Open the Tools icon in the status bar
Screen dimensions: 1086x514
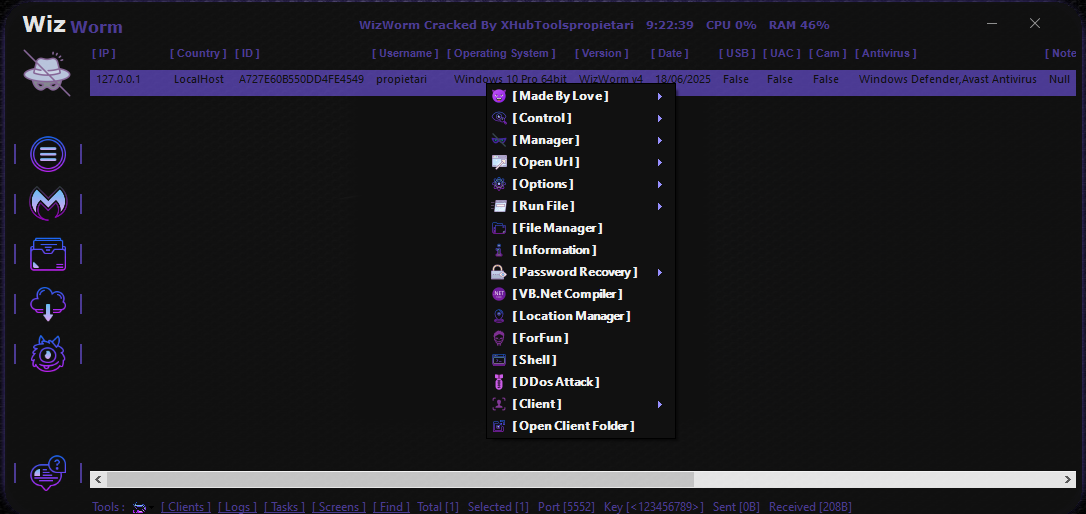coord(141,507)
